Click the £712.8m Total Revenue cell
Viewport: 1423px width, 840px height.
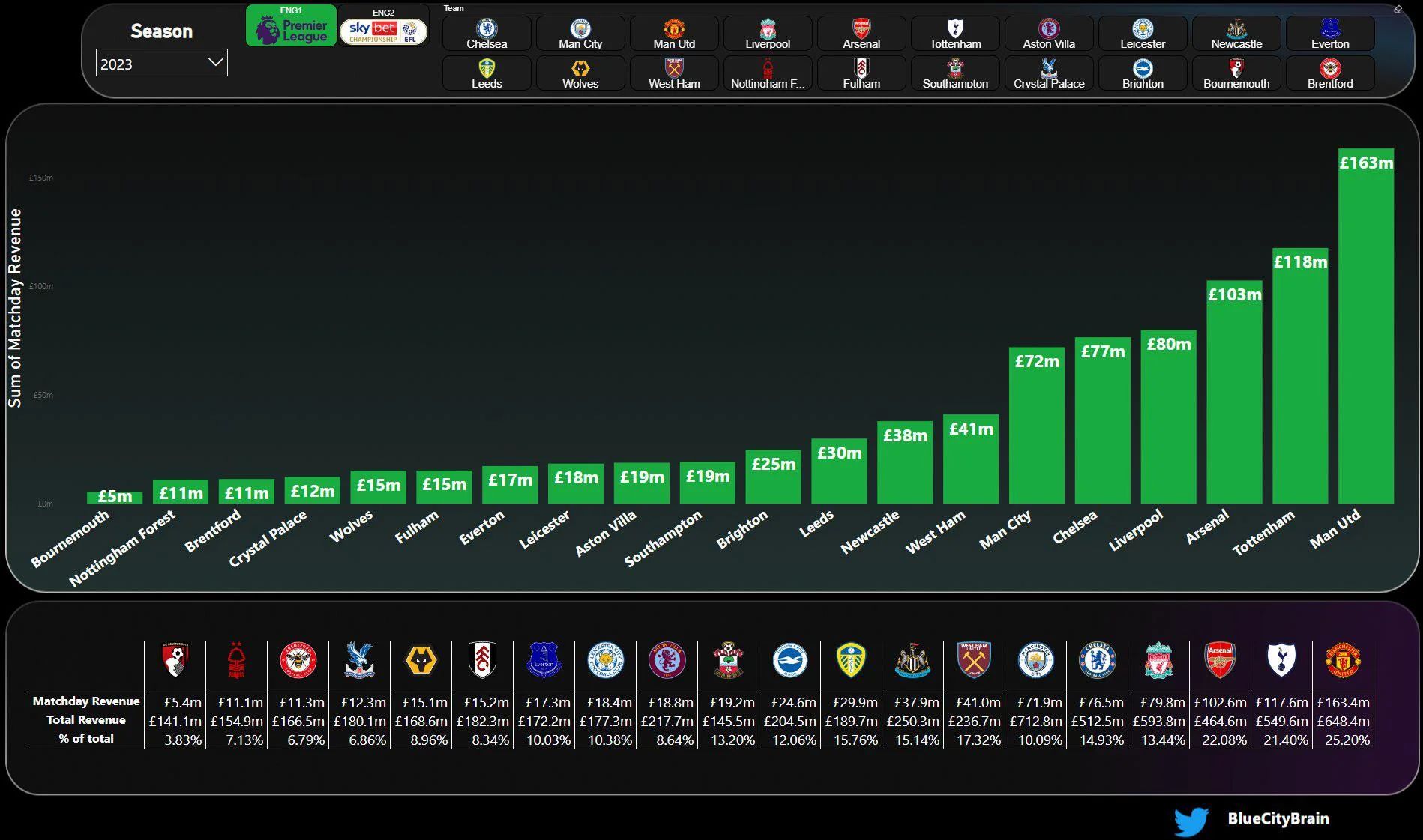pyautogui.click(x=1035, y=721)
